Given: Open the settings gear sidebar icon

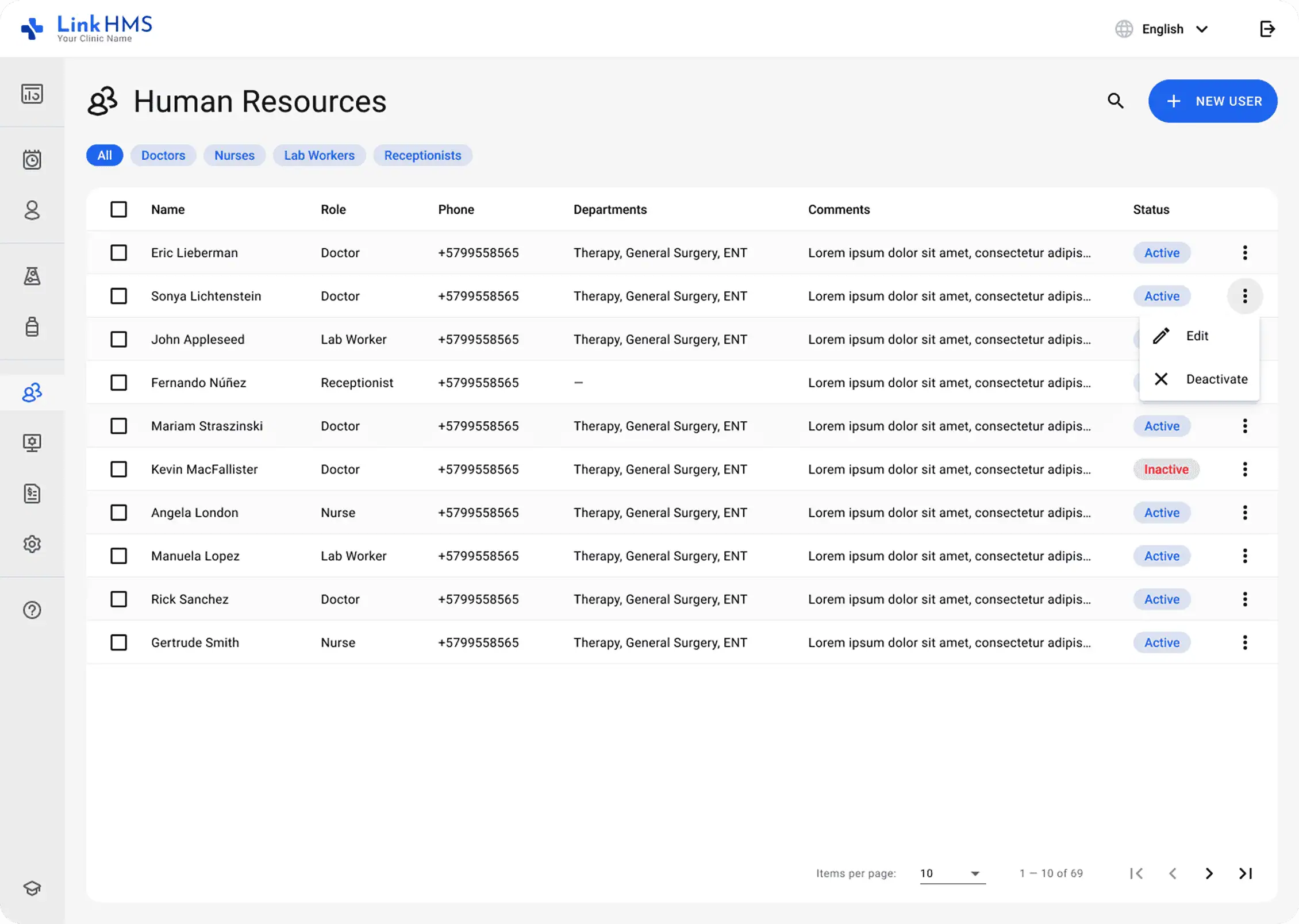Looking at the screenshot, I should [x=32, y=544].
